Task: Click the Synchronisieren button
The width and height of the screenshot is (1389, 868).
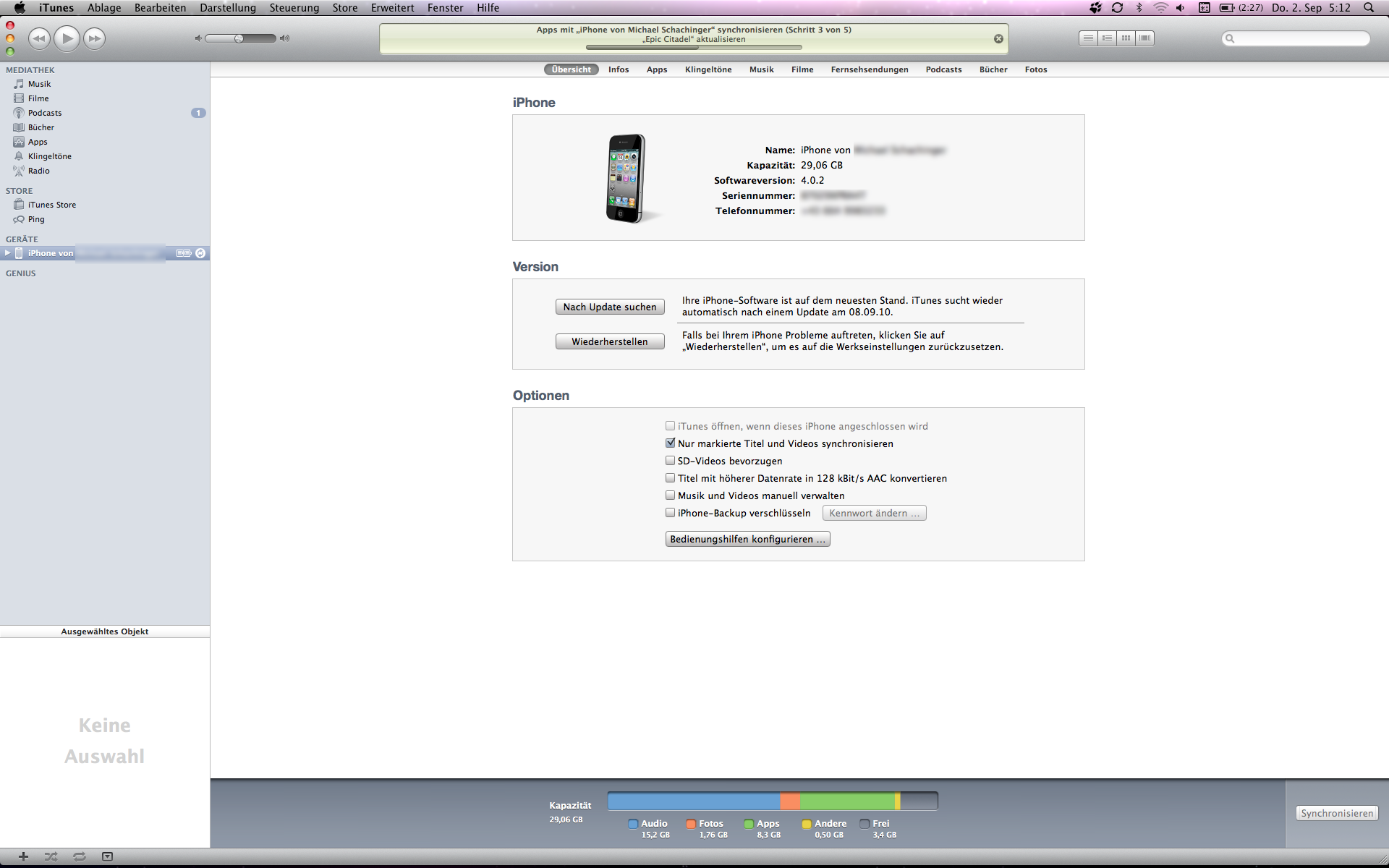Action: tap(1337, 813)
